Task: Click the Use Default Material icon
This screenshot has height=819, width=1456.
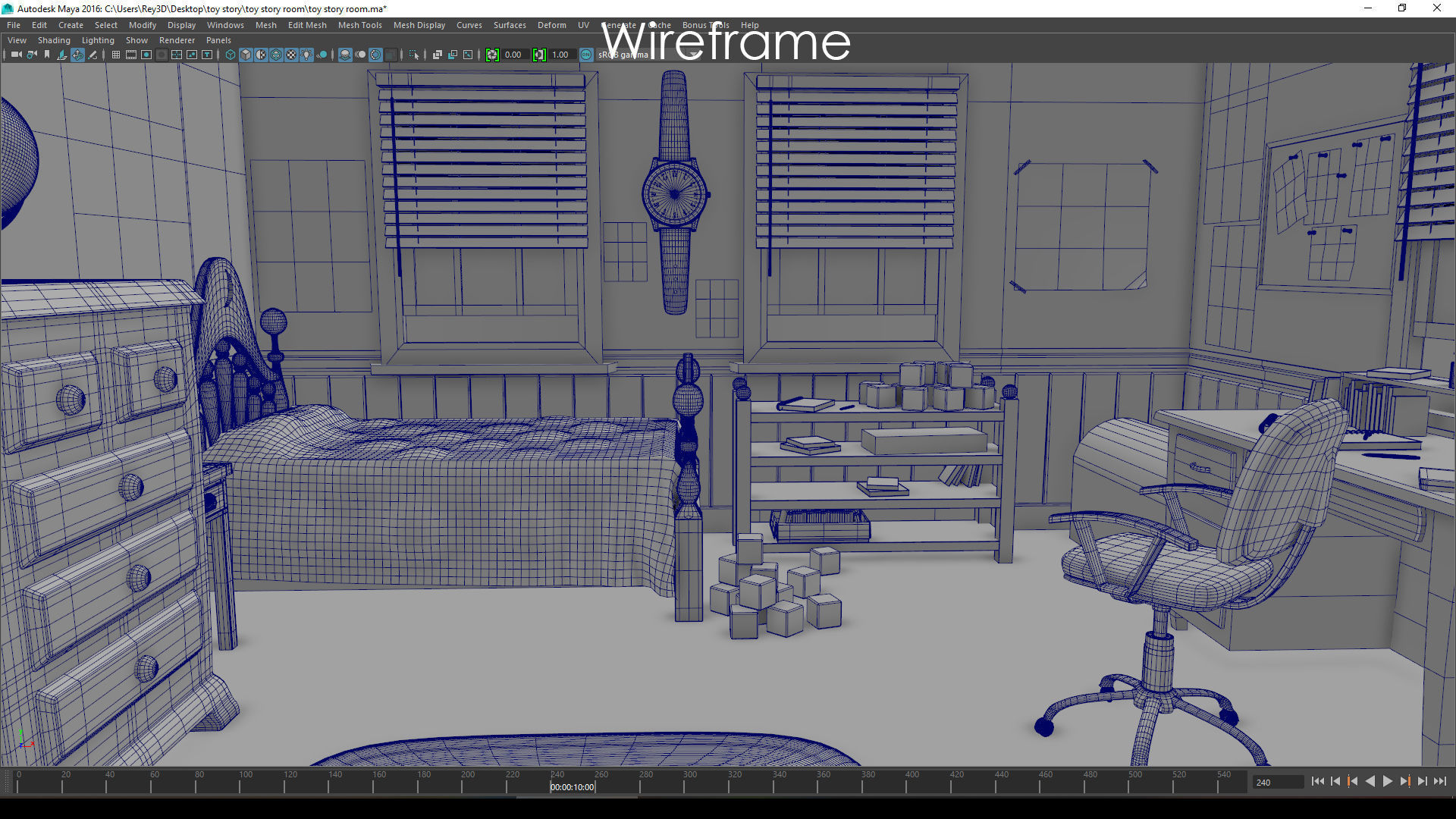Action: pos(261,55)
